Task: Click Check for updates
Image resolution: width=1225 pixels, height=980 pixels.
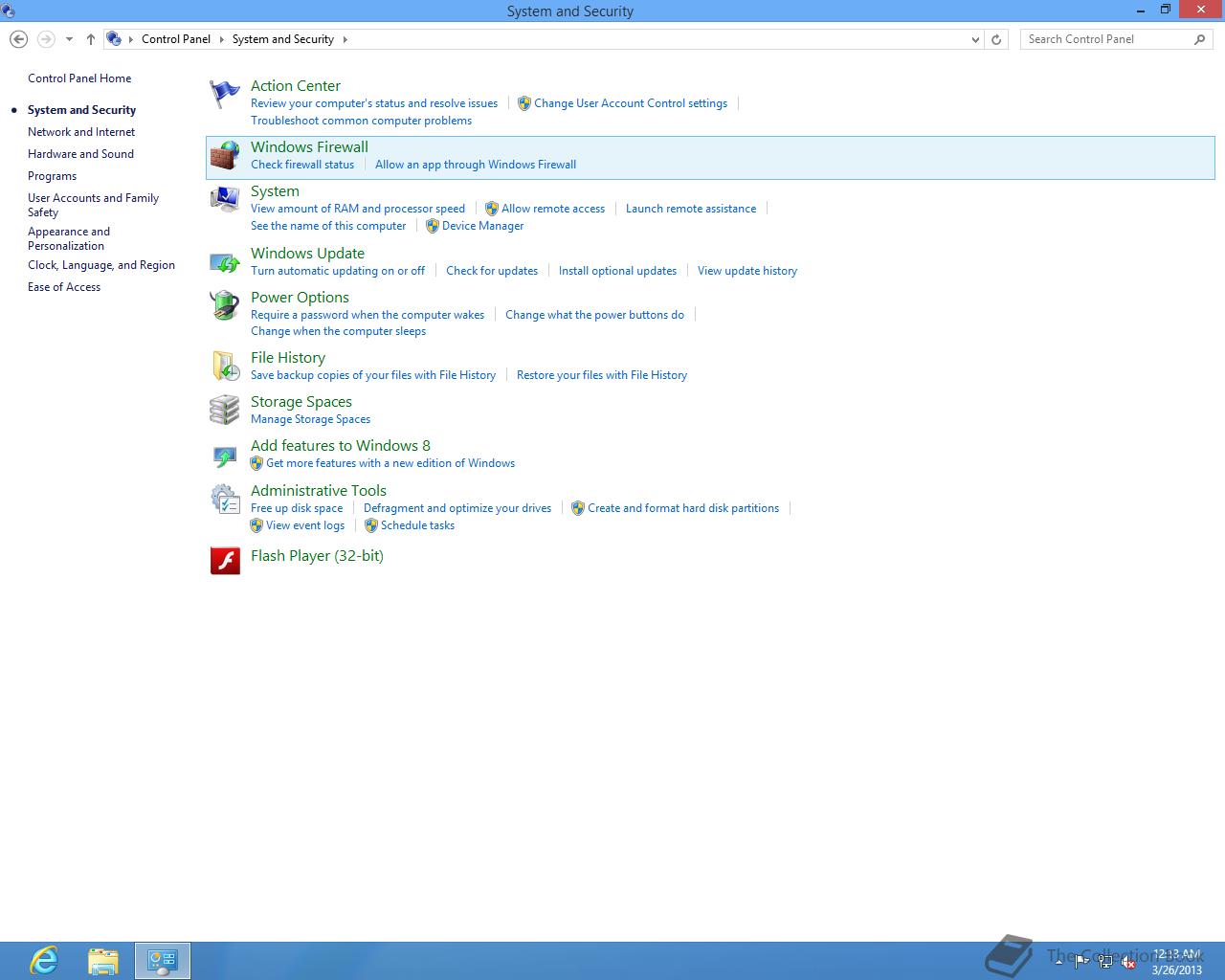Action: click(492, 271)
